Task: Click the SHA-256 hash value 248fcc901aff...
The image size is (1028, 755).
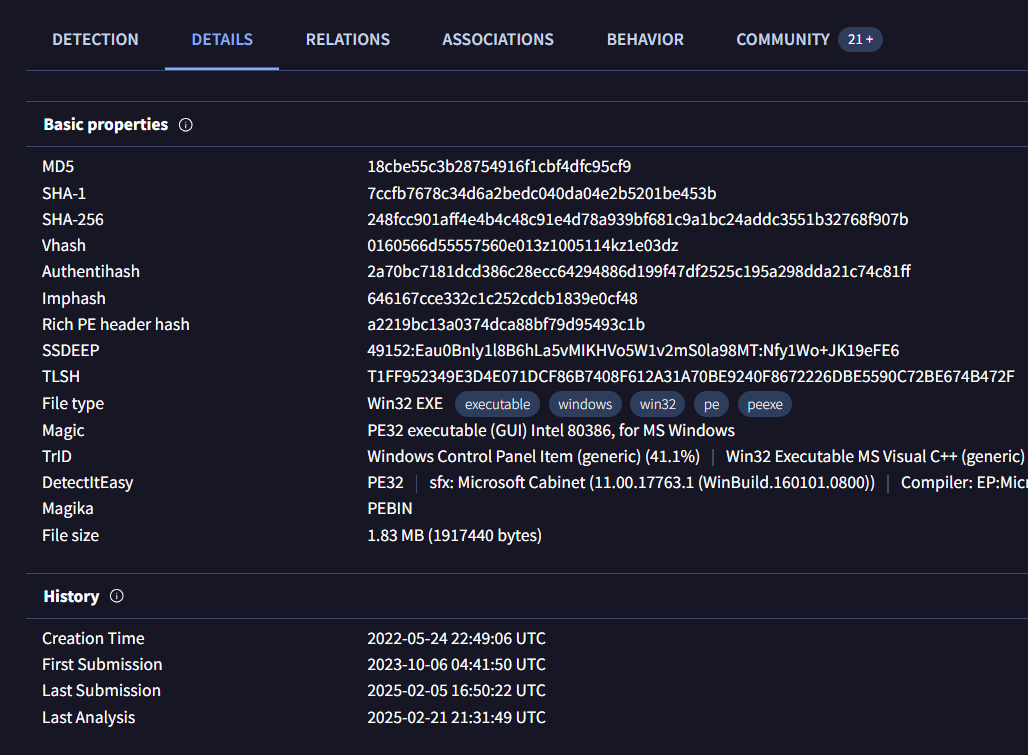Action: pyautogui.click(x=637, y=220)
